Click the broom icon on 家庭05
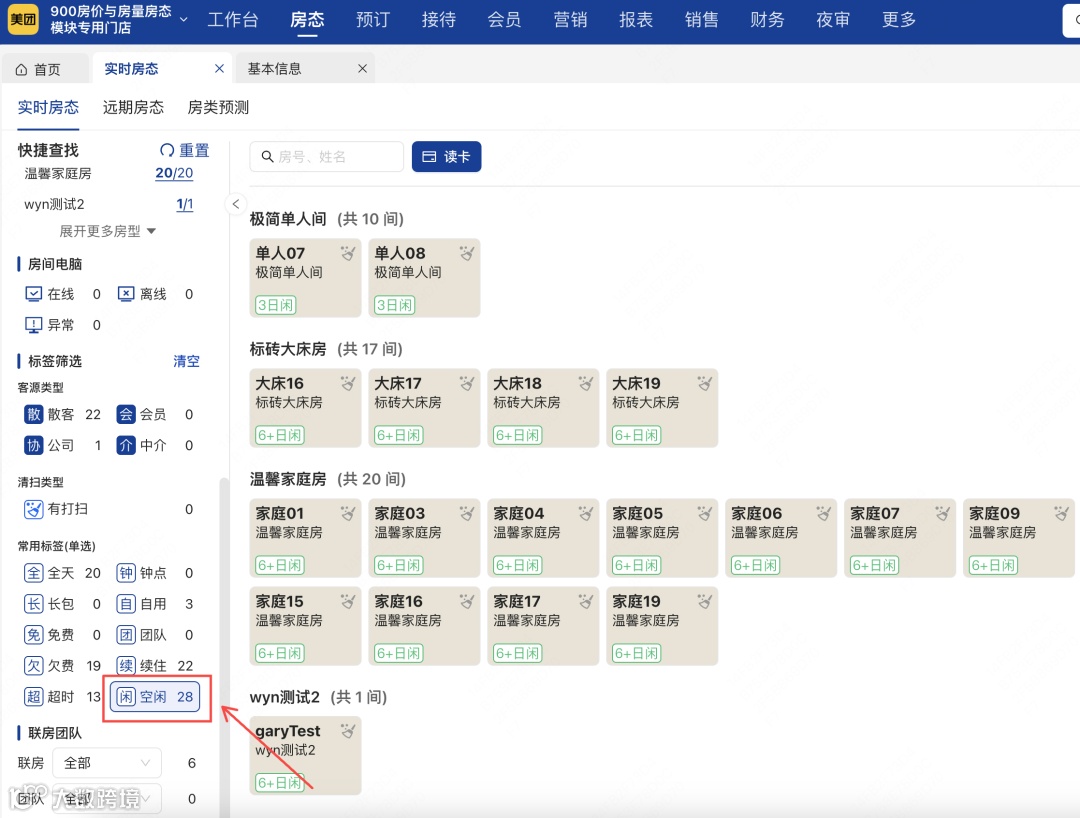This screenshot has height=818, width=1080. pyautogui.click(x=705, y=513)
